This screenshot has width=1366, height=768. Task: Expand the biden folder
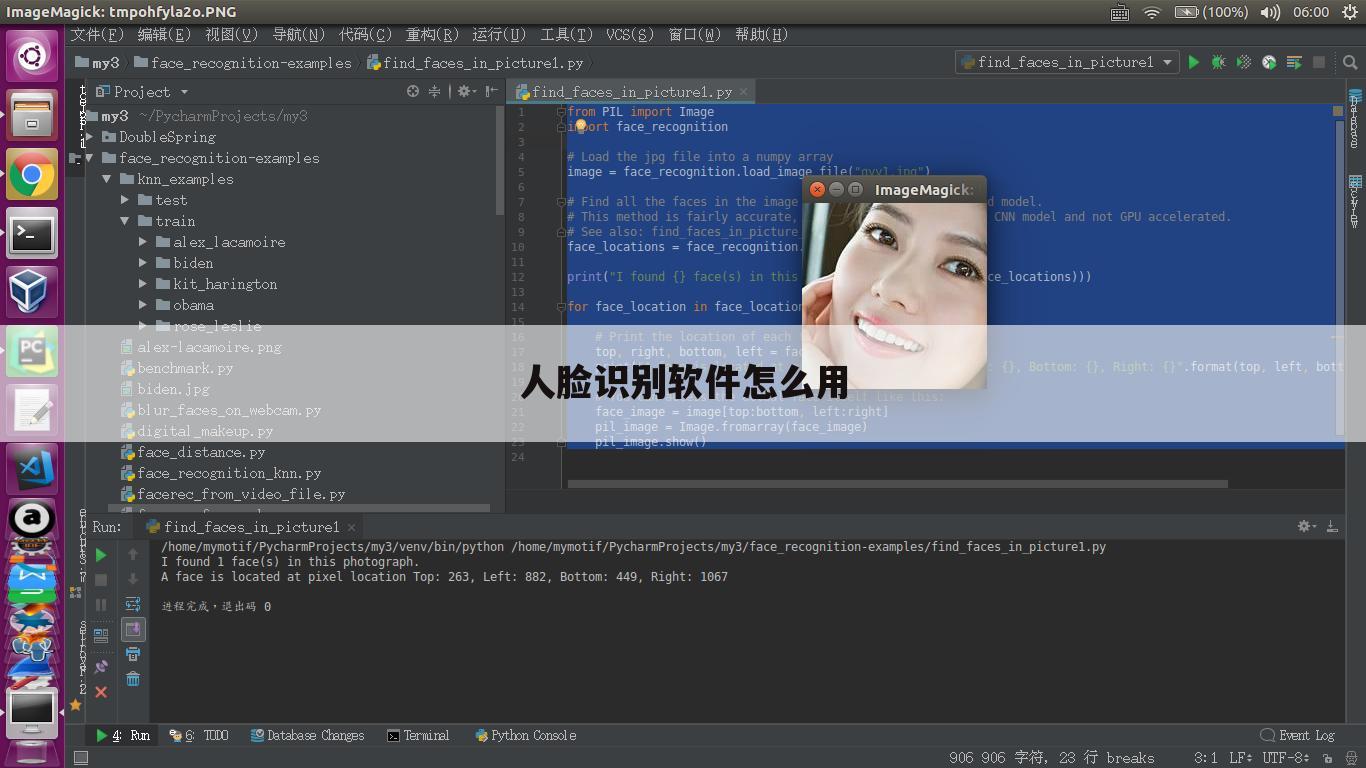(x=143, y=263)
